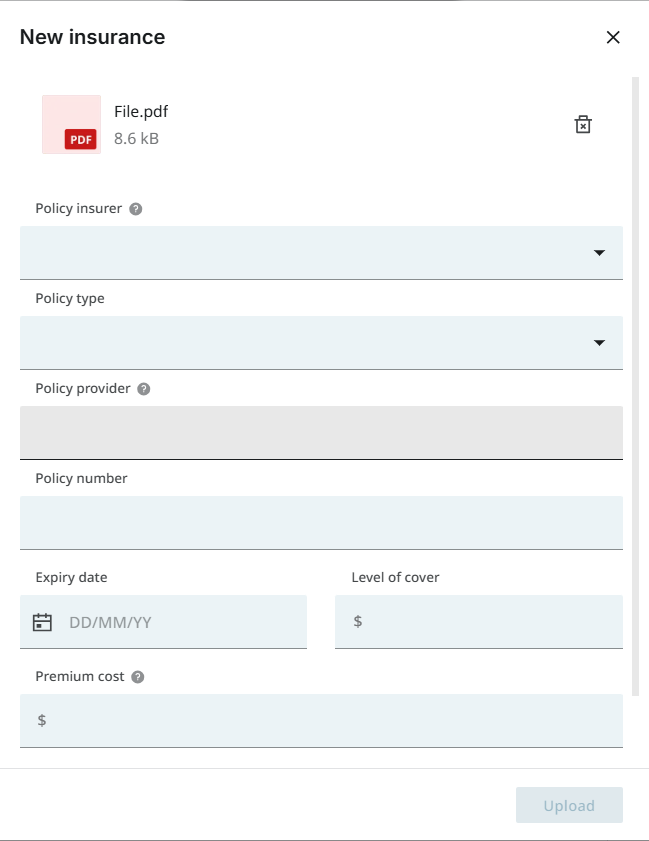Focus the Level of cover amount field
Screen dimensions: 649x841
click(479, 622)
